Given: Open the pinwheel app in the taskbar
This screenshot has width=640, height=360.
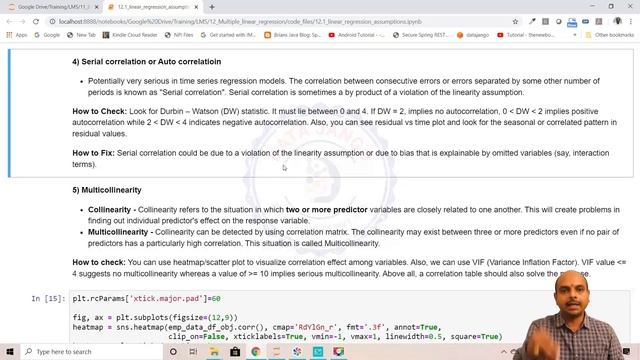Looking at the screenshot, I should (x=297, y=352).
